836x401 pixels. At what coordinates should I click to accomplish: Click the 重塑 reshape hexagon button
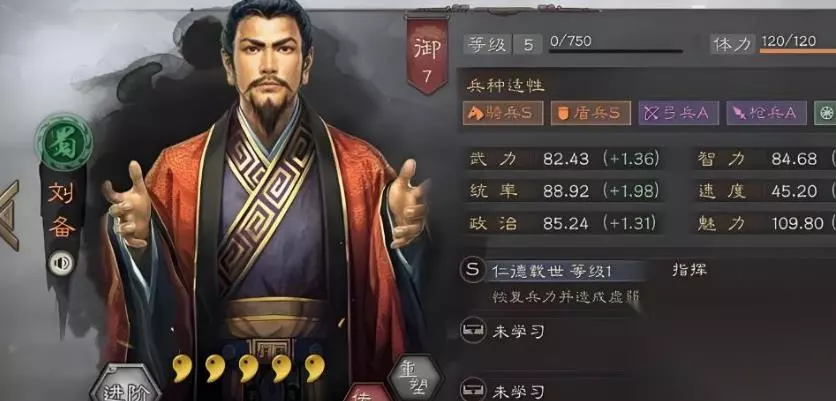click(x=415, y=378)
